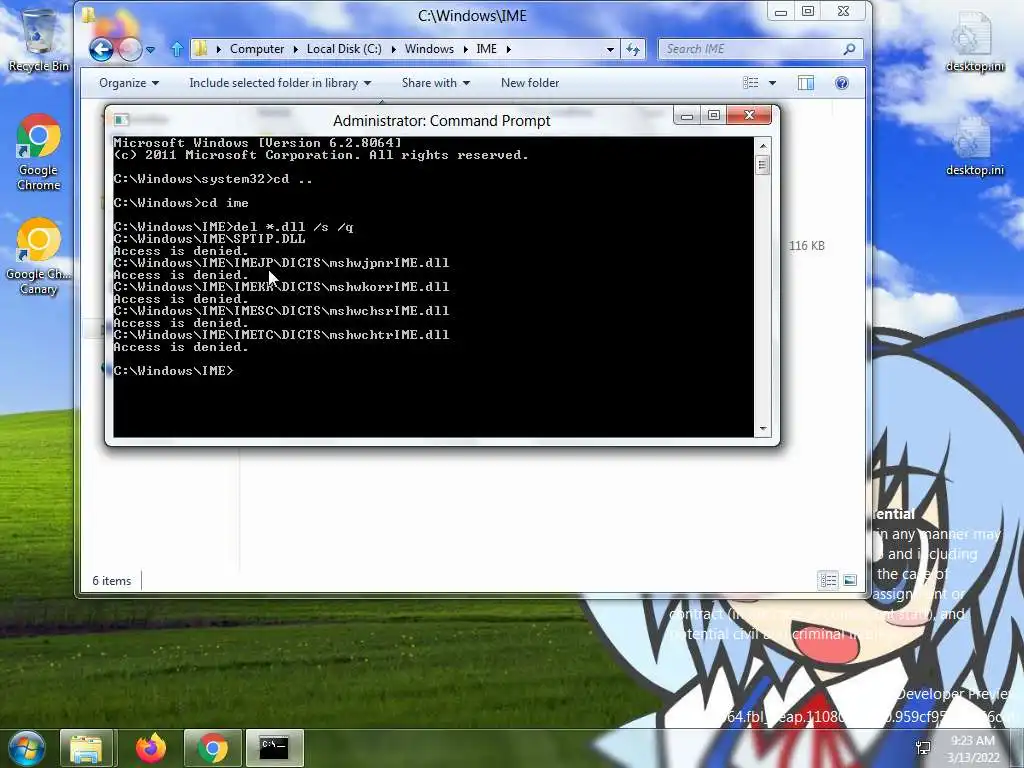Open the Google Chrome Canary desktop shortcut
Screen dimensions: 1024x768
point(38,257)
